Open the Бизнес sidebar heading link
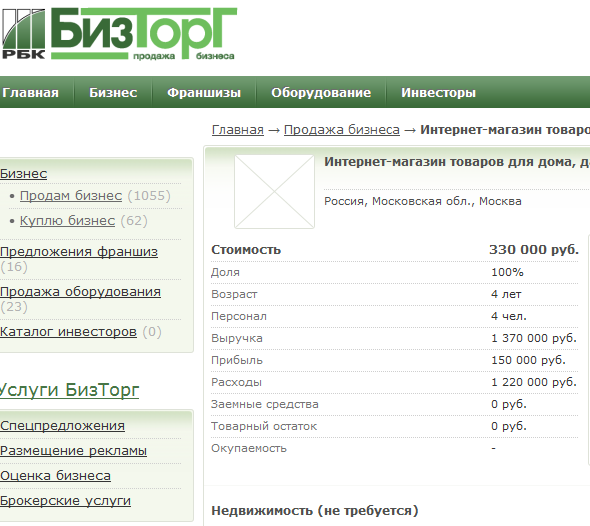The width and height of the screenshot is (590, 526). 23,173
